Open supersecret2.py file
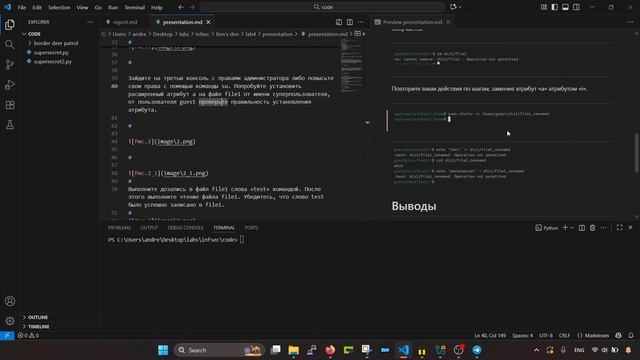Image resolution: width=640 pixels, height=360 pixels. [53, 62]
